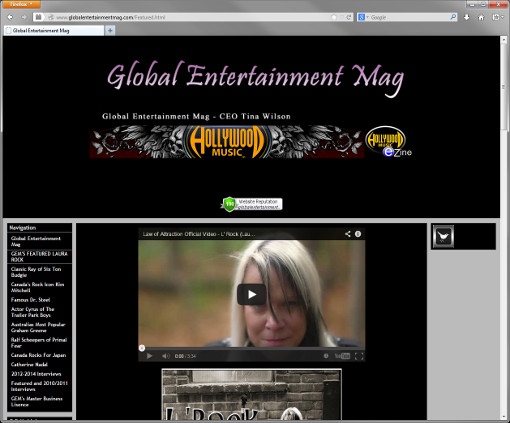510x423 pixels.
Task: Open Classic Ray of Six Ton Budgie
Action: tap(36, 272)
